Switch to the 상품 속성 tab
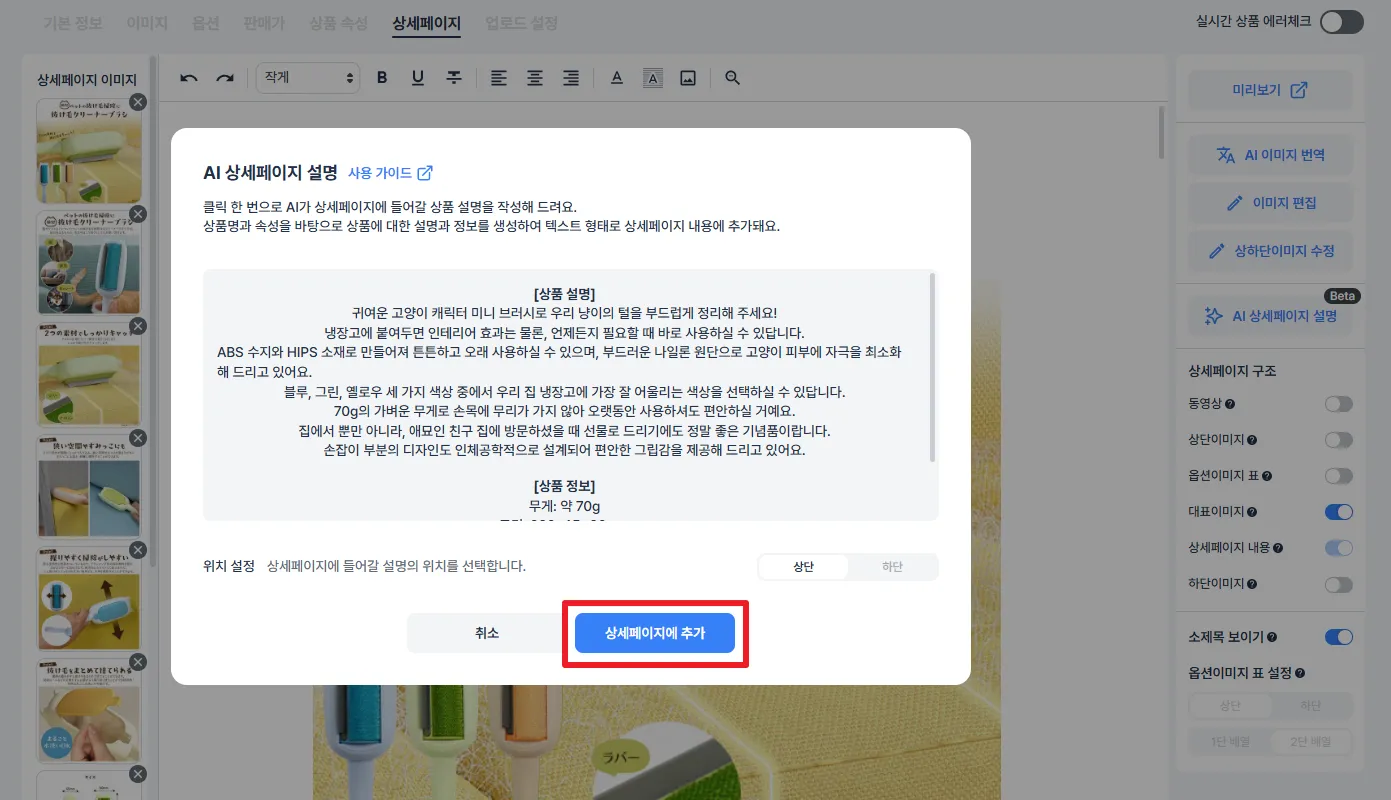 coord(339,22)
